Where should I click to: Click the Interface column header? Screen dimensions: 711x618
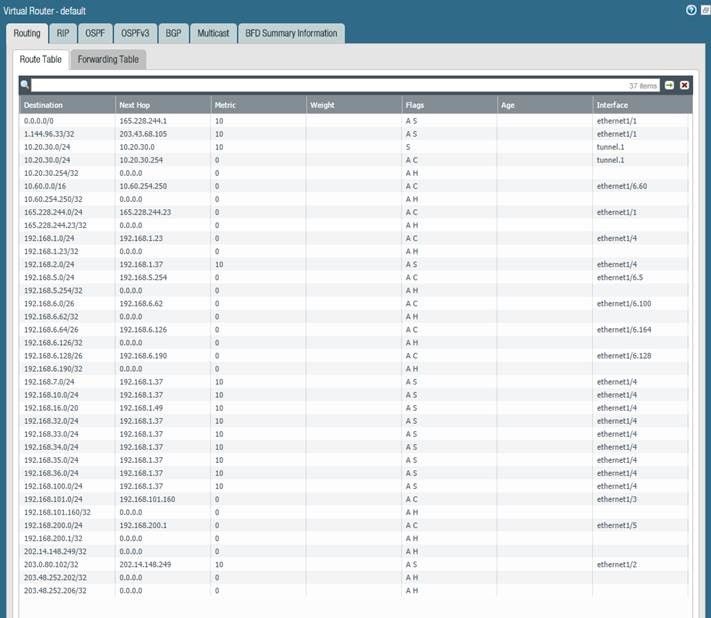click(x=640, y=104)
